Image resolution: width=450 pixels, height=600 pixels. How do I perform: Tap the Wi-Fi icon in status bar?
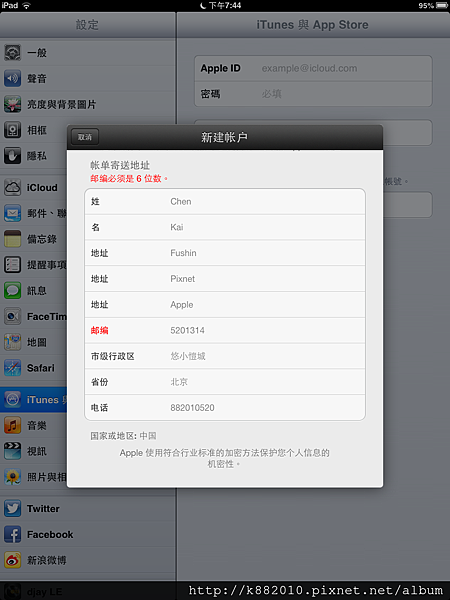click(26, 5)
